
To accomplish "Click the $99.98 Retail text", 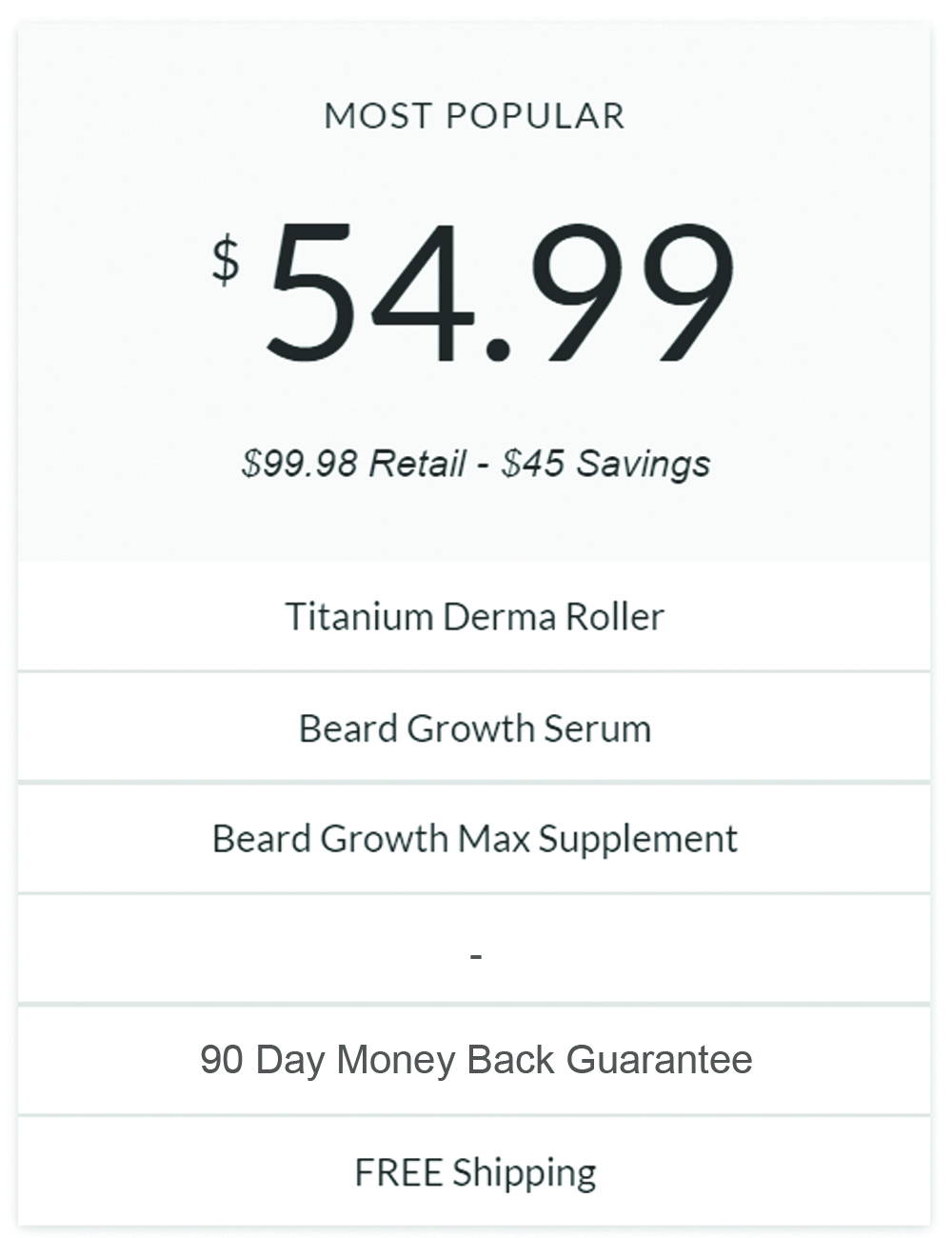I will (354, 464).
